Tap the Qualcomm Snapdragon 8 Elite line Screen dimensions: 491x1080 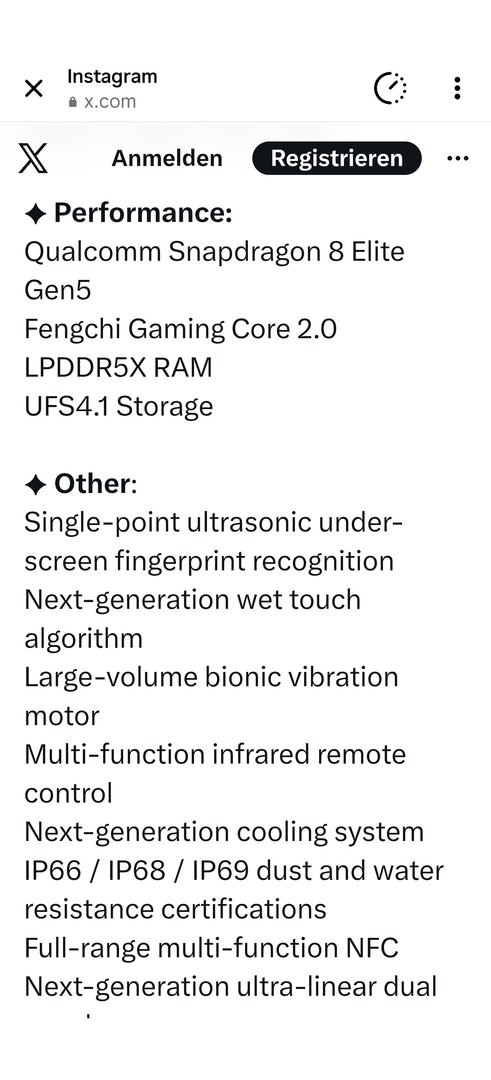point(214,253)
